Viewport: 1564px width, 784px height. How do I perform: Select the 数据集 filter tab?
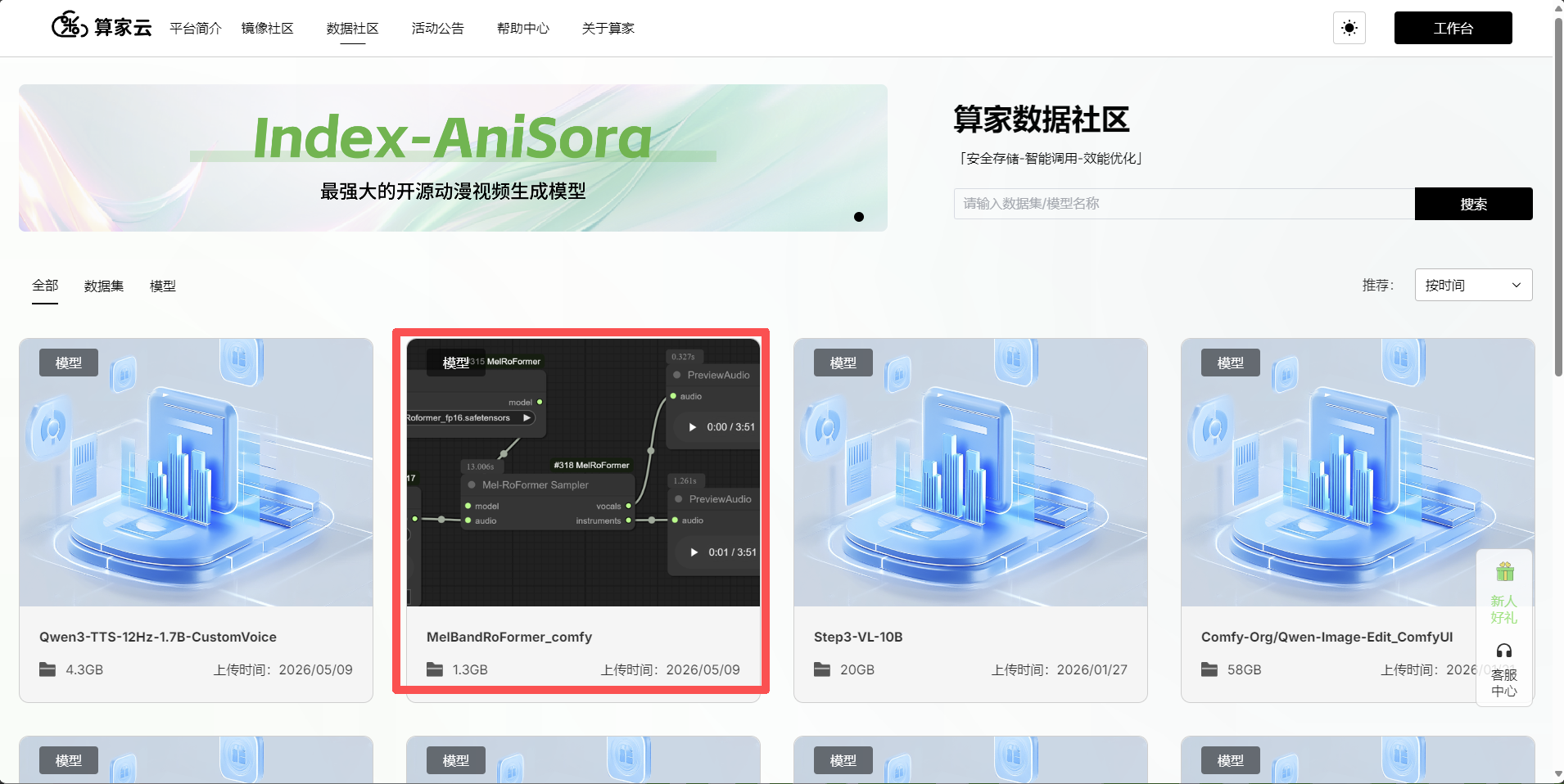(104, 286)
